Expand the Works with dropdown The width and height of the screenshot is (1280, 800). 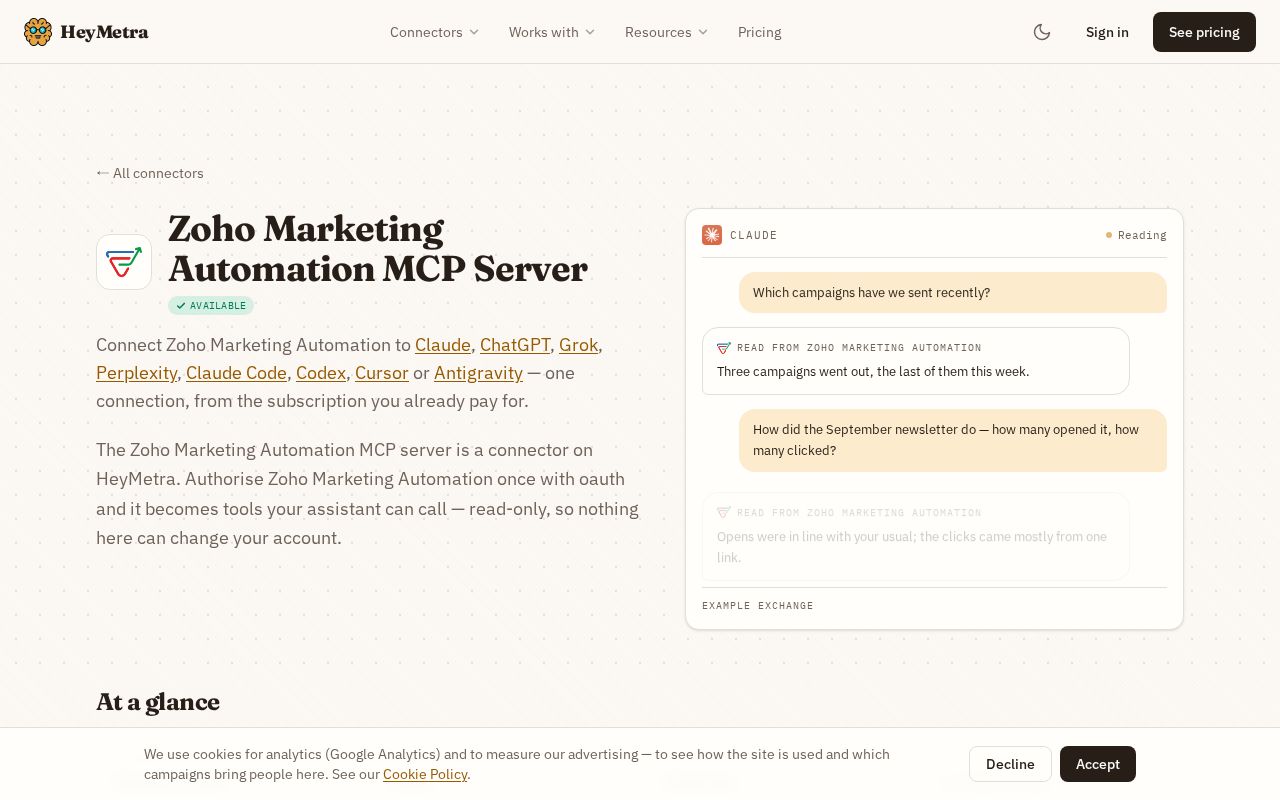(x=552, y=32)
